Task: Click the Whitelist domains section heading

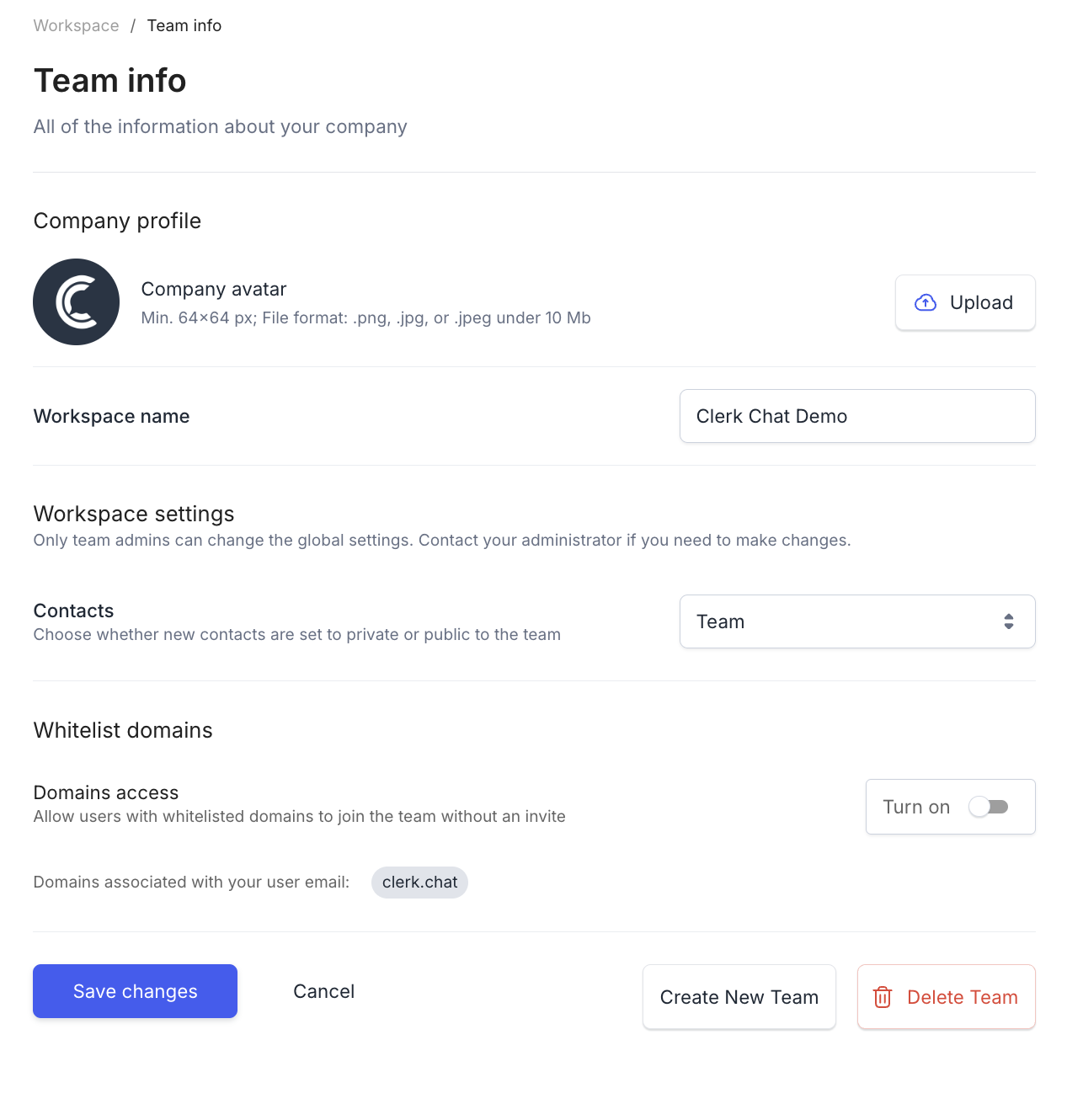Action: pyautogui.click(x=123, y=730)
